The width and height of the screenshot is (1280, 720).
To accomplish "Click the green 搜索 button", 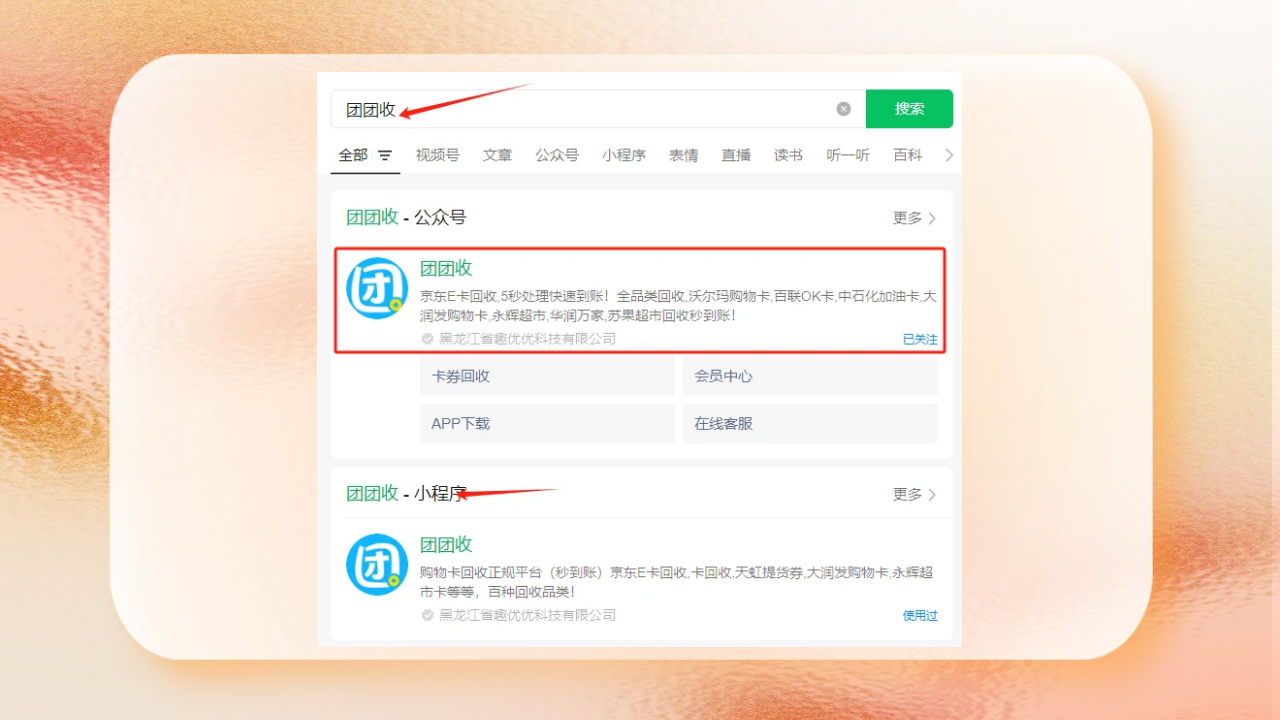I will [909, 109].
